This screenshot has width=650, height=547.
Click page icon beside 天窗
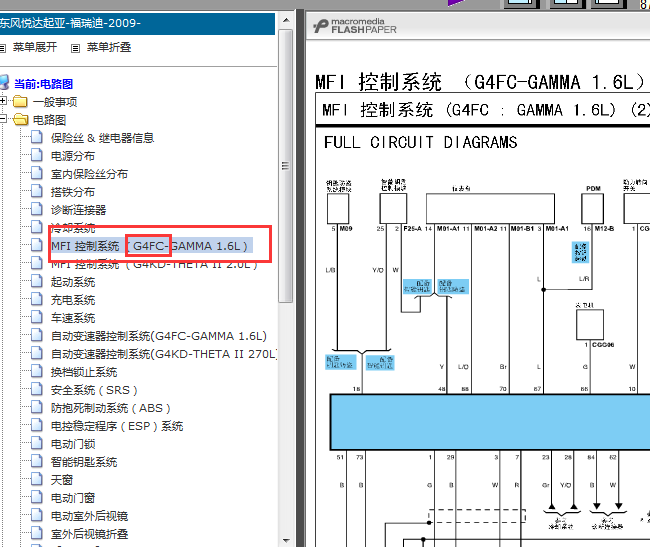coord(37,479)
